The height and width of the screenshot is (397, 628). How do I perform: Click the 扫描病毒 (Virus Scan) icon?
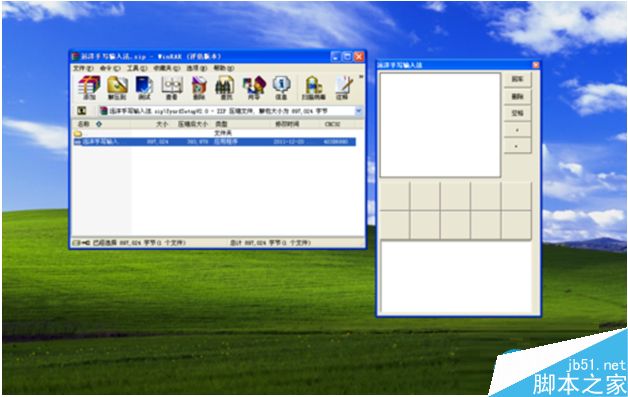(314, 87)
